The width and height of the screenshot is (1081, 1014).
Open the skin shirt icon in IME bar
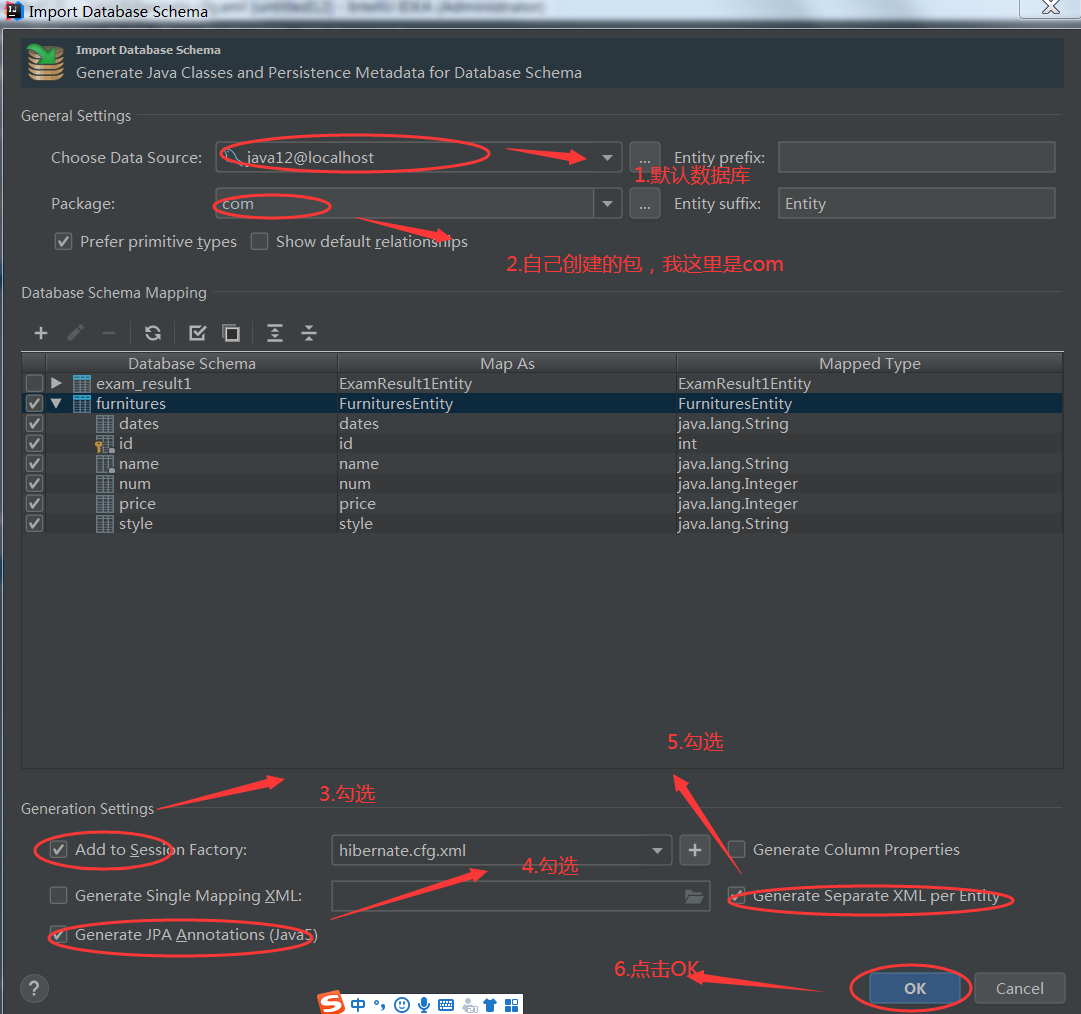coord(490,1005)
